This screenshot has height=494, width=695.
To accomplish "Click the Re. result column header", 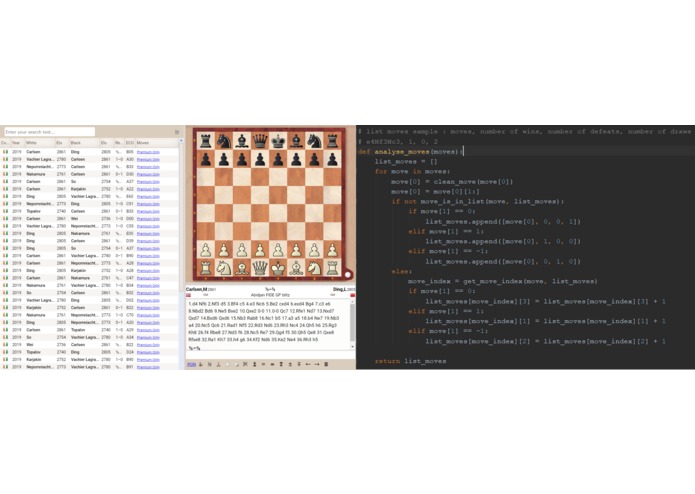I will tap(118, 143).
